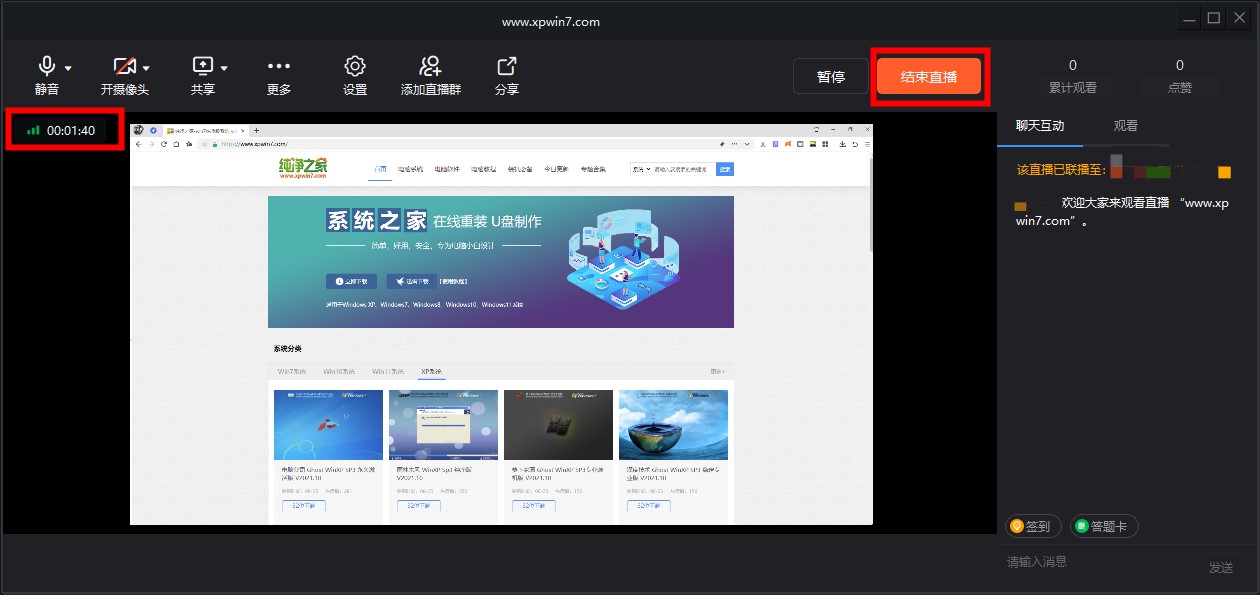Click the 签到 check-in button
This screenshot has height=595, width=1260.
click(x=1033, y=526)
